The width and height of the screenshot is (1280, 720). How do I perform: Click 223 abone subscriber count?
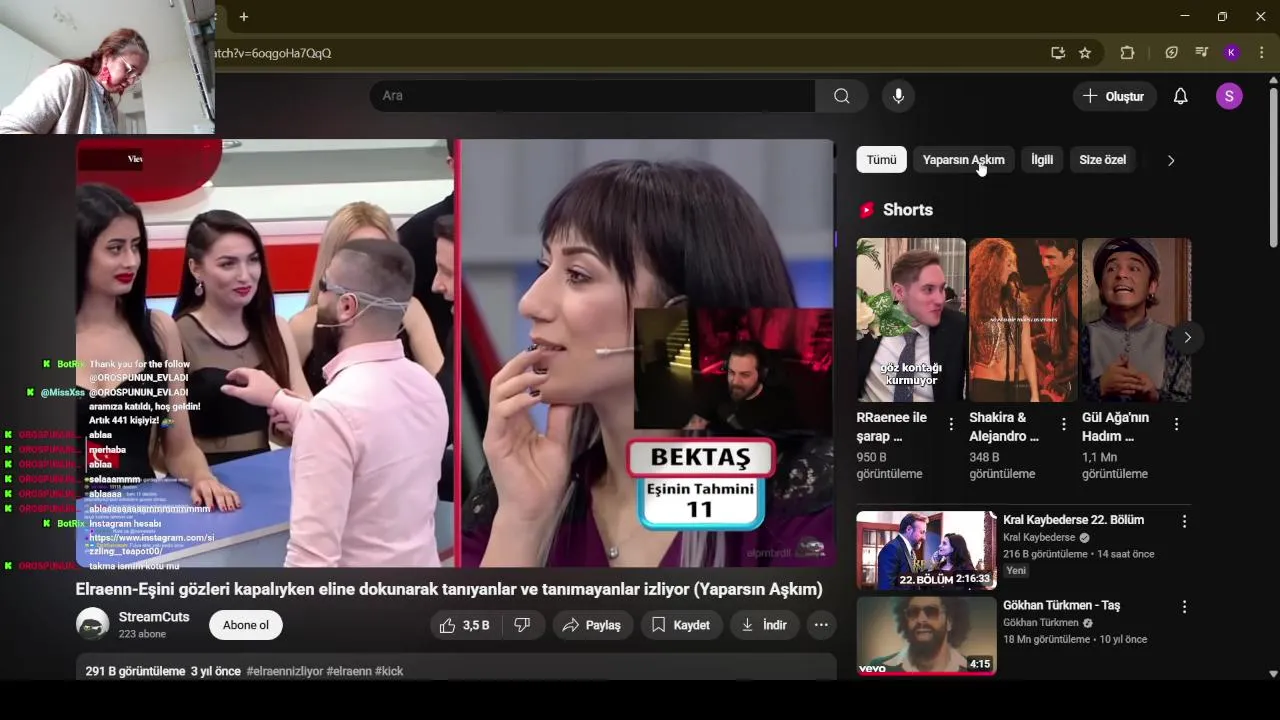pos(142,634)
